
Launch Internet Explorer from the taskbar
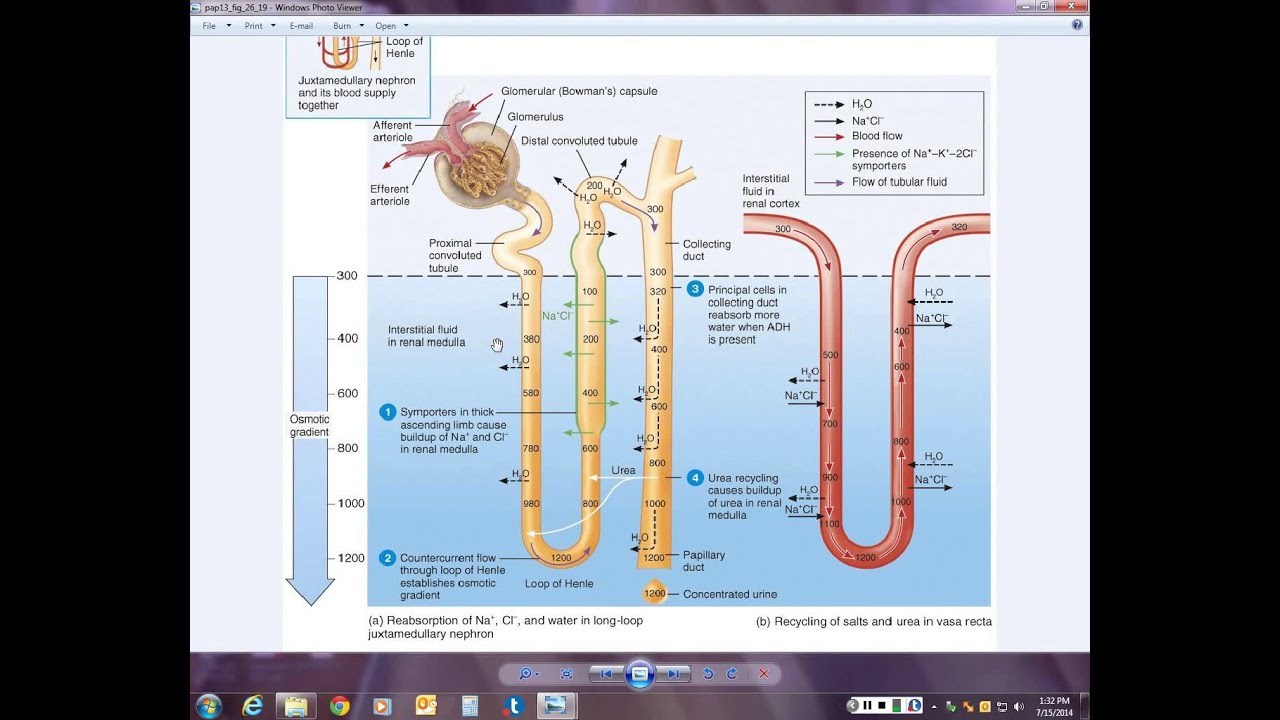pyautogui.click(x=253, y=705)
